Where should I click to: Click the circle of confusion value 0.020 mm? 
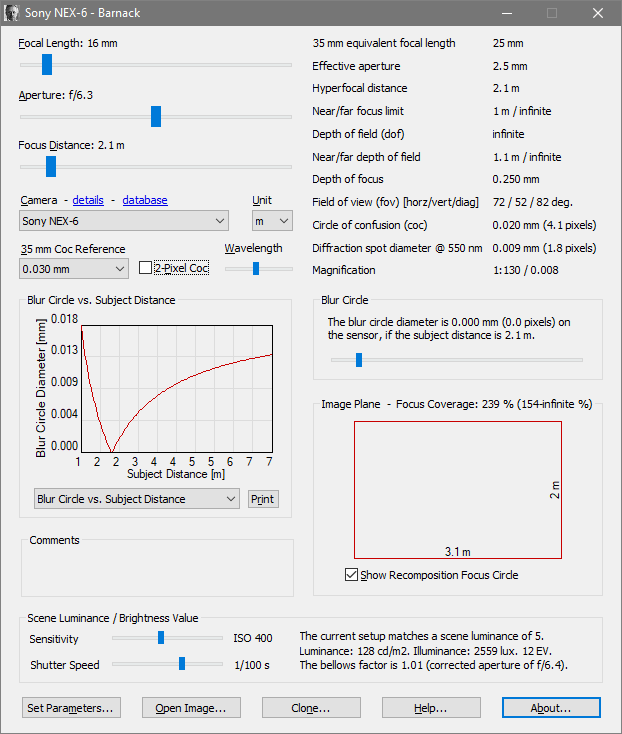(x=516, y=225)
